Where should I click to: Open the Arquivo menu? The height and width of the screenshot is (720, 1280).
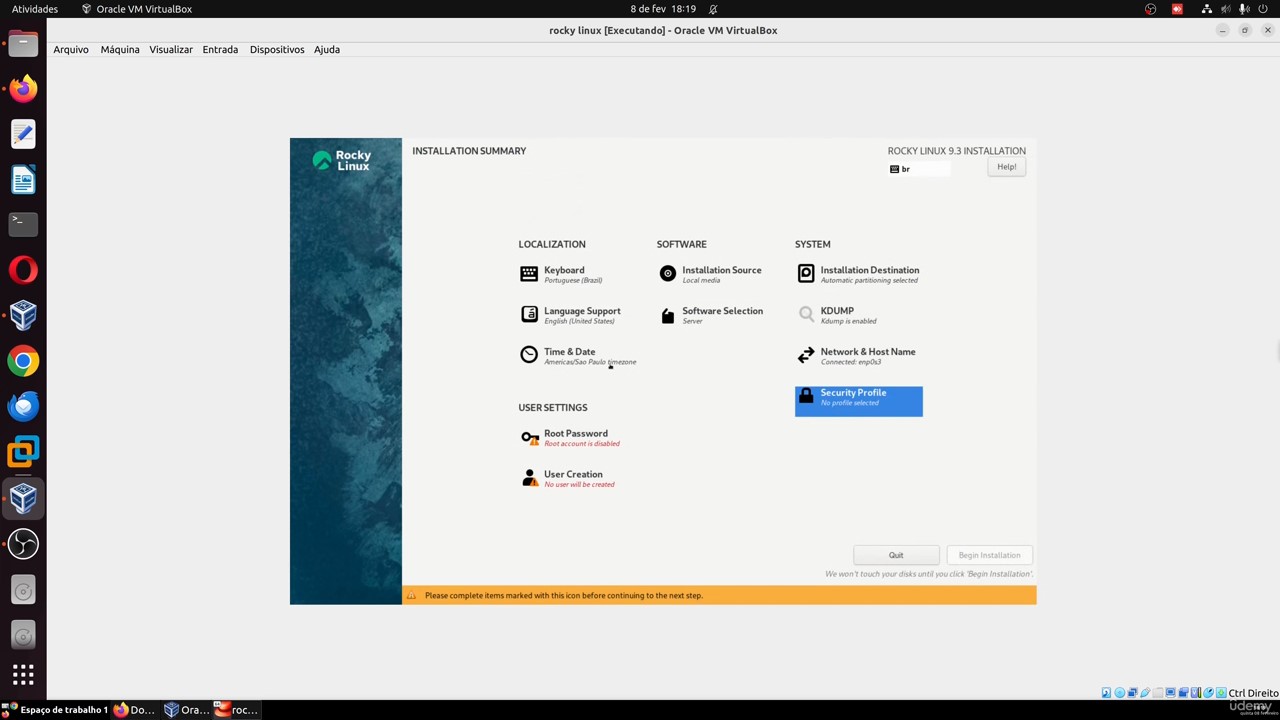pos(71,49)
